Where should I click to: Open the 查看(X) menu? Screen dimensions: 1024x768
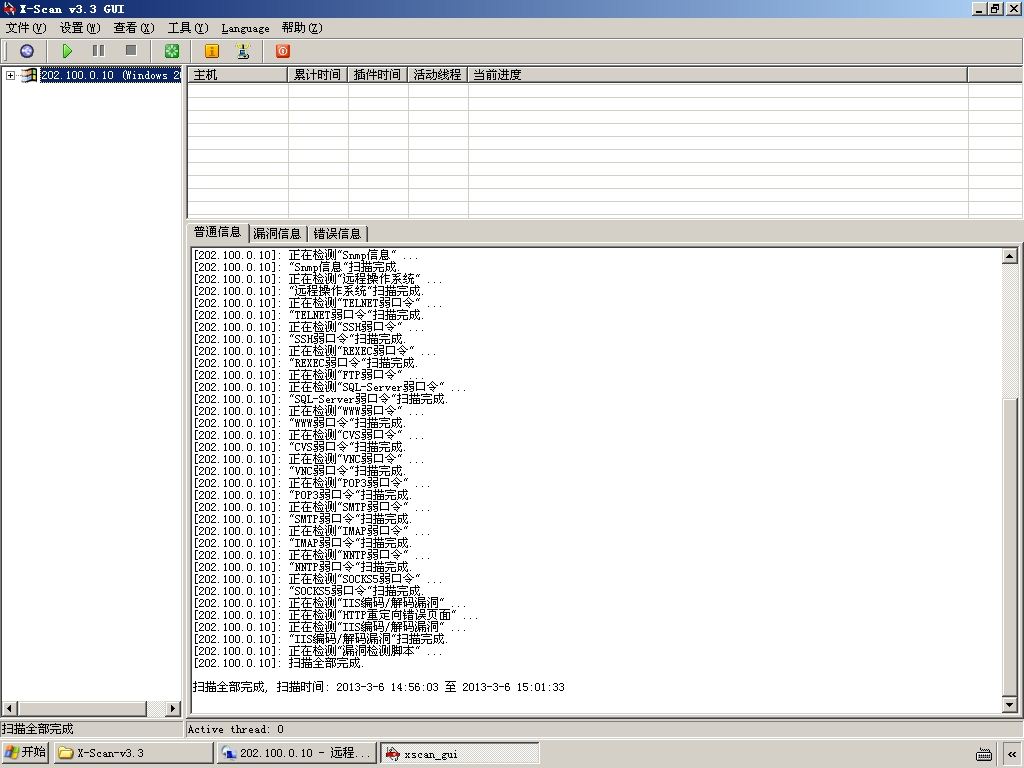click(x=134, y=27)
